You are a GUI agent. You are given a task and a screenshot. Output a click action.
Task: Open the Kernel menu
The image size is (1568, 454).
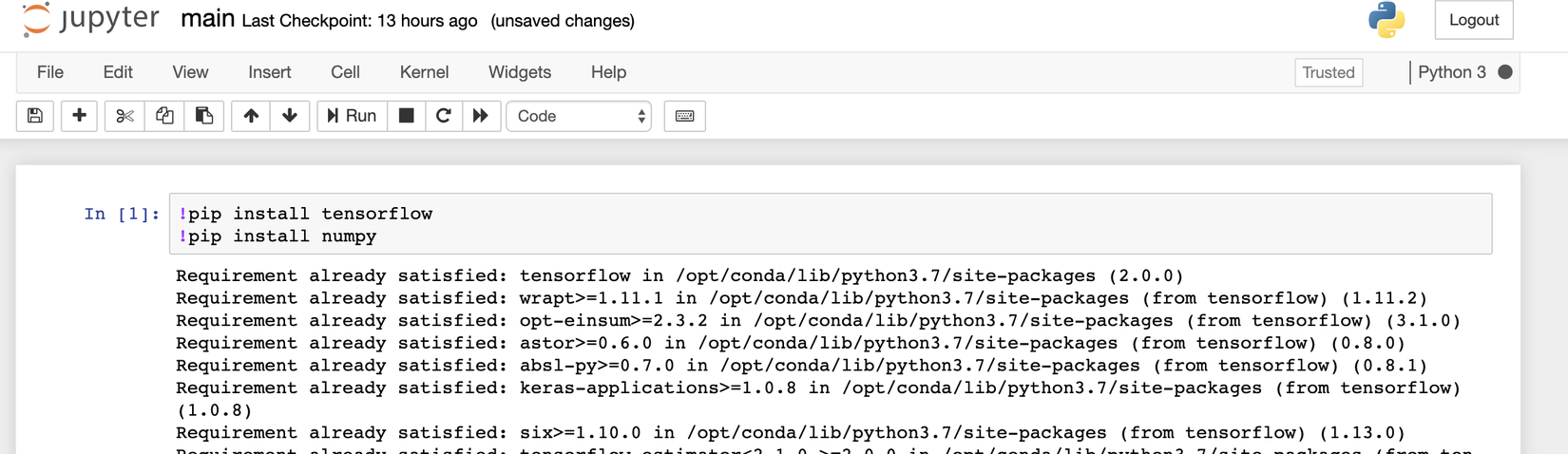[x=424, y=72]
